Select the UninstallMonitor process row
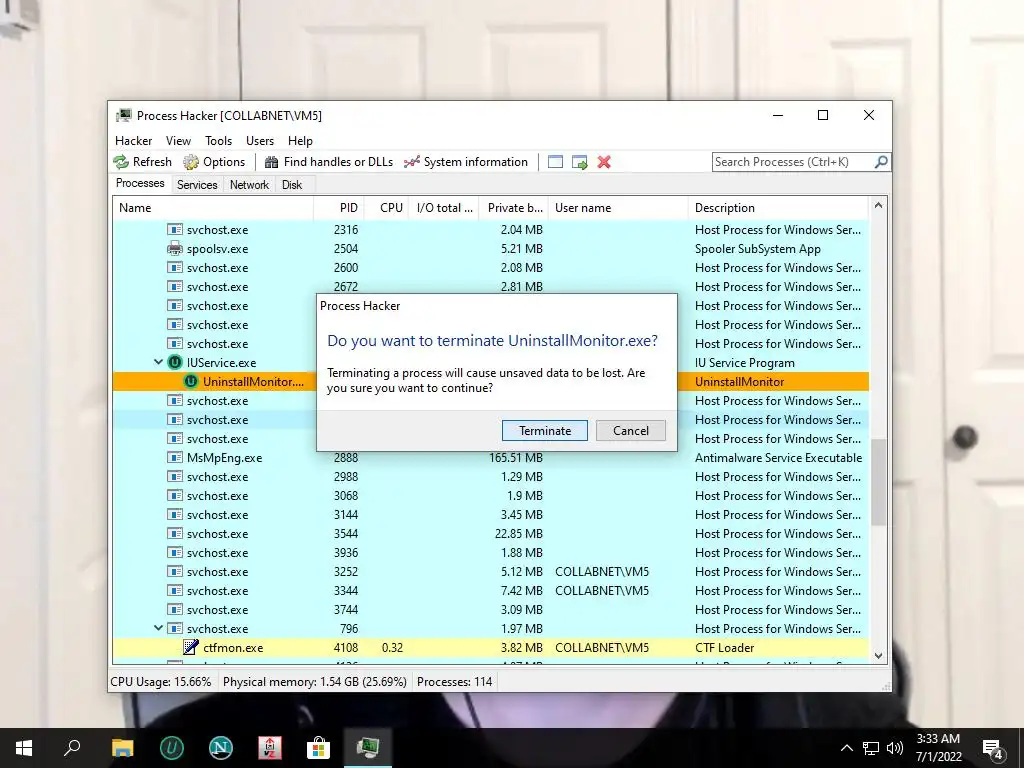Screen dimensions: 1024x768 (491, 381)
